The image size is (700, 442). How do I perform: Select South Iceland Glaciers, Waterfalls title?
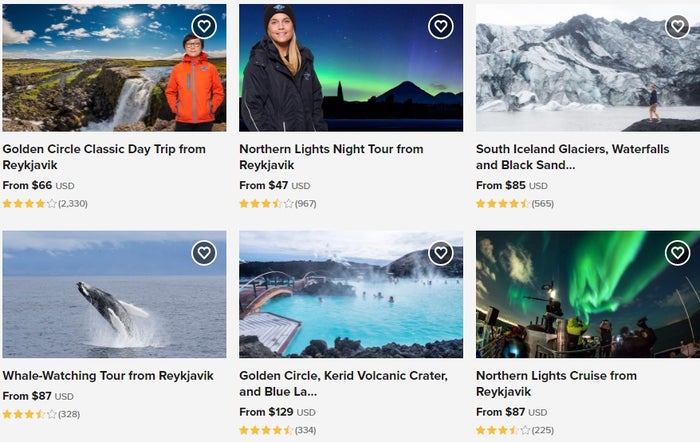[x=572, y=157]
